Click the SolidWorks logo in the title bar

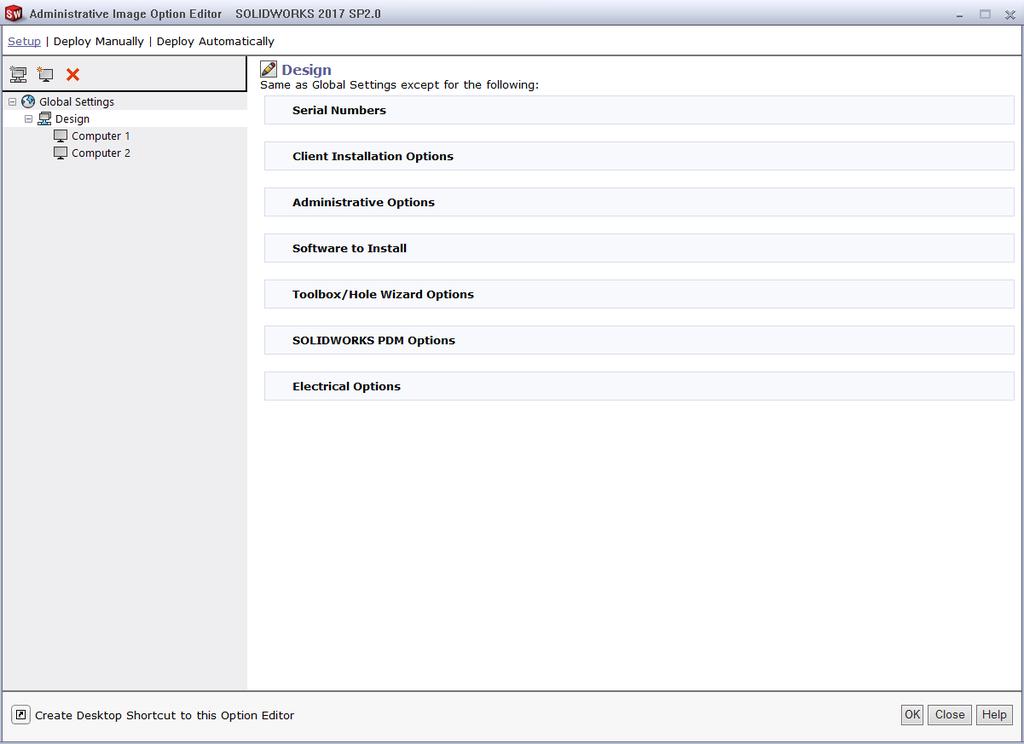(x=13, y=13)
